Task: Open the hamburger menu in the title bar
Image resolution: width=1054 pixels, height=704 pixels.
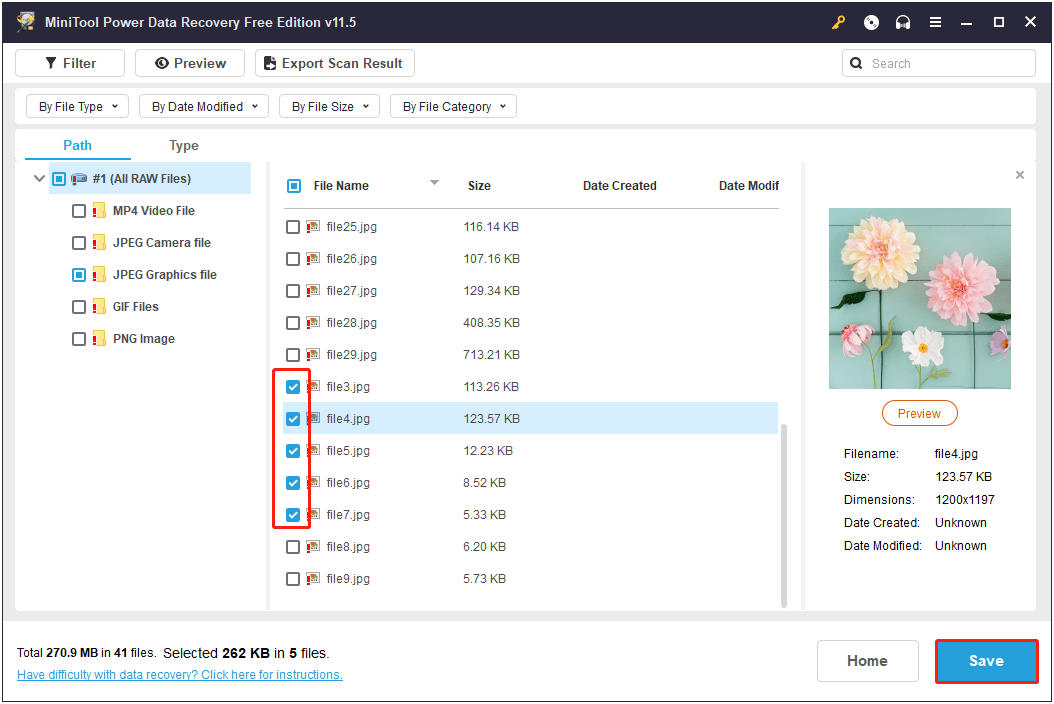Action: point(935,21)
